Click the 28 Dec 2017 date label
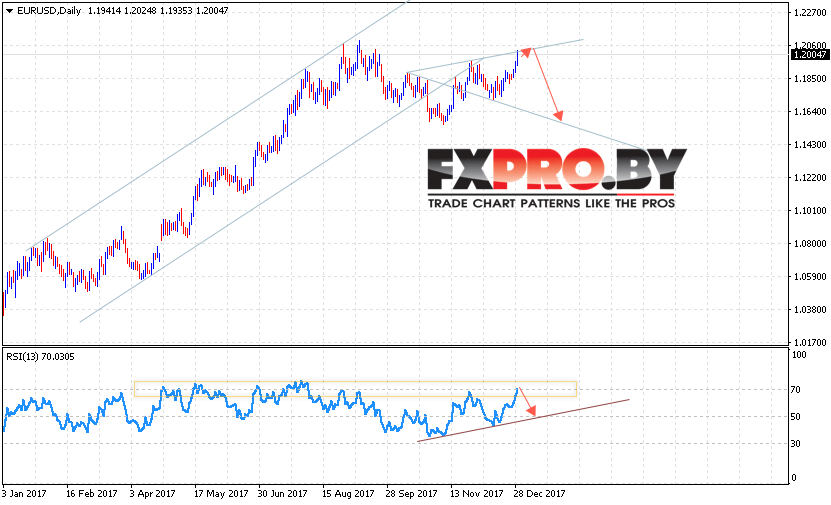Screen dimensions: 831x505 (540, 494)
